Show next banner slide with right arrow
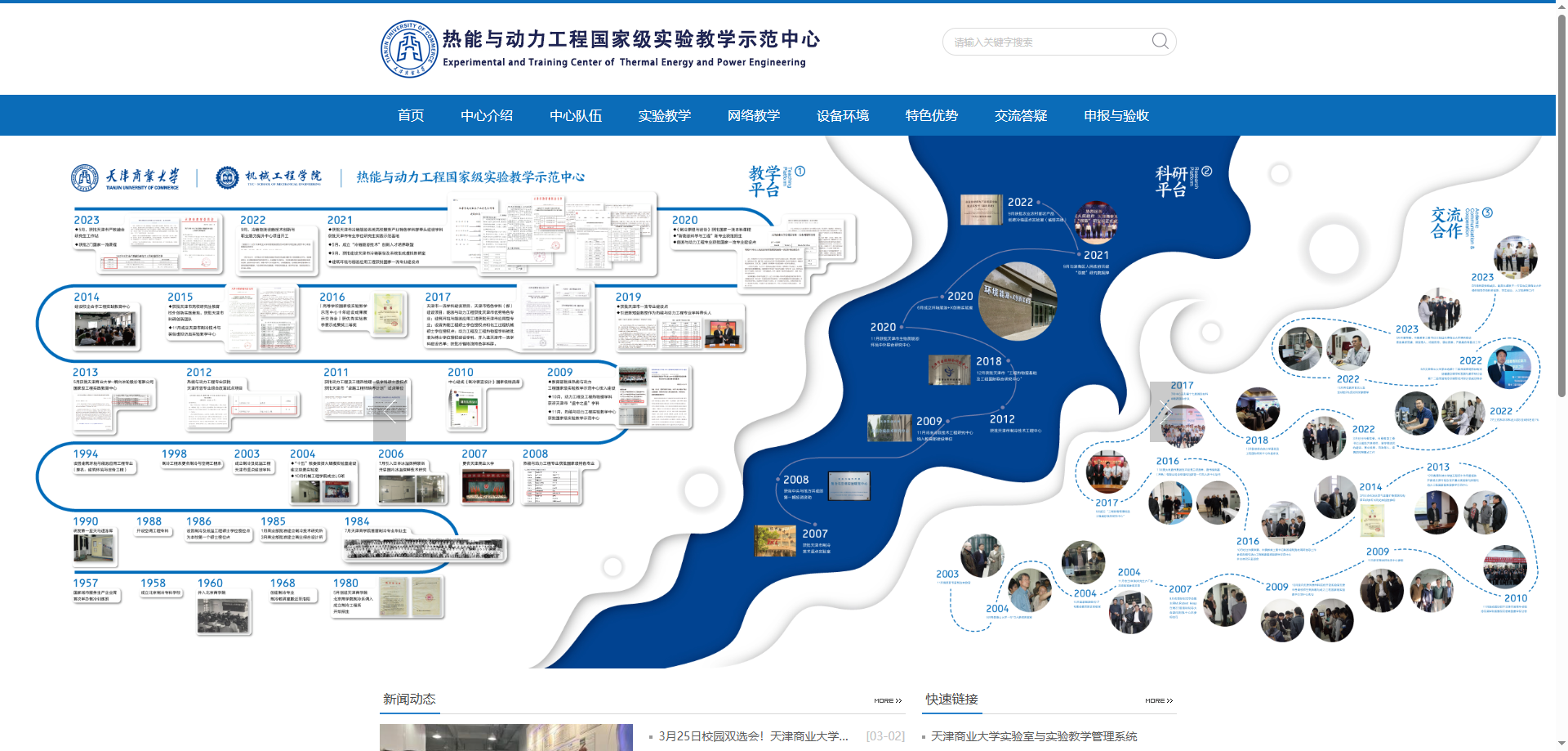This screenshot has height=751, width=1568. coord(1166,412)
